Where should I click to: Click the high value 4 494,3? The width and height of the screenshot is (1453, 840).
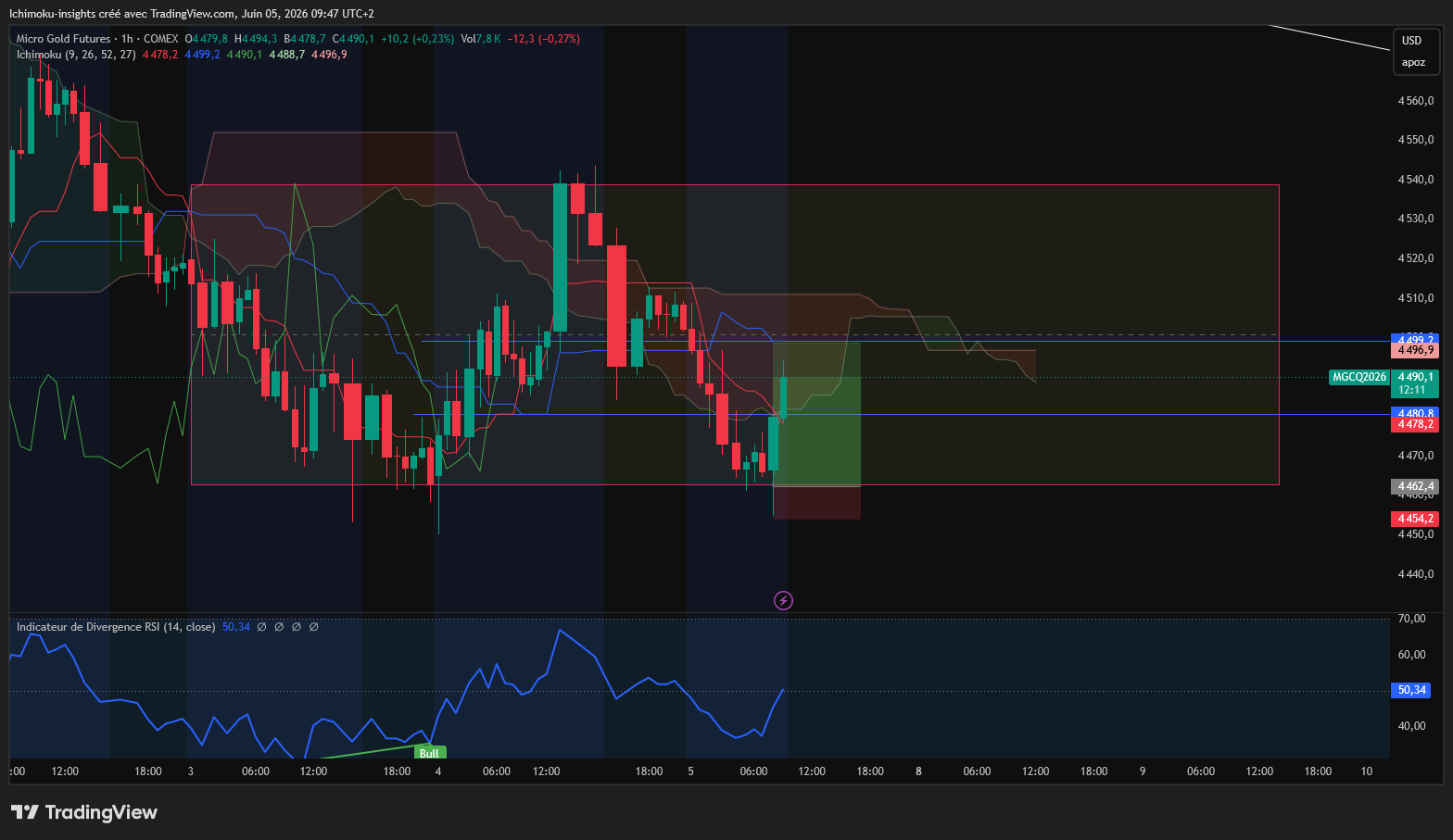point(259,39)
